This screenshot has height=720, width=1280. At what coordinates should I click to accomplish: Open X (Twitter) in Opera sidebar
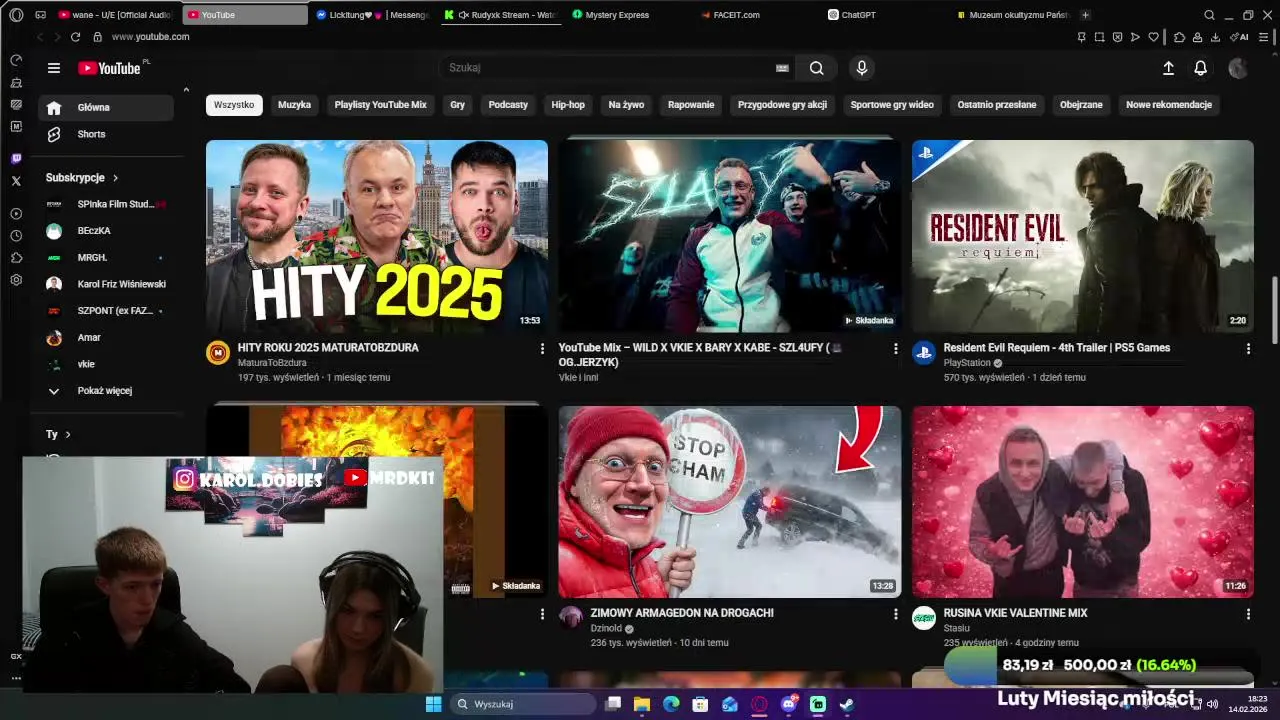pyautogui.click(x=16, y=181)
